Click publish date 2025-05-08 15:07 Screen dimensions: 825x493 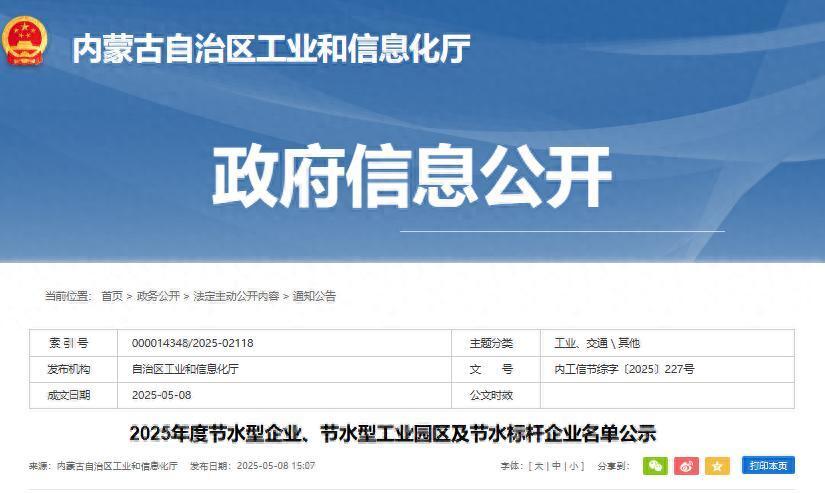point(276,466)
